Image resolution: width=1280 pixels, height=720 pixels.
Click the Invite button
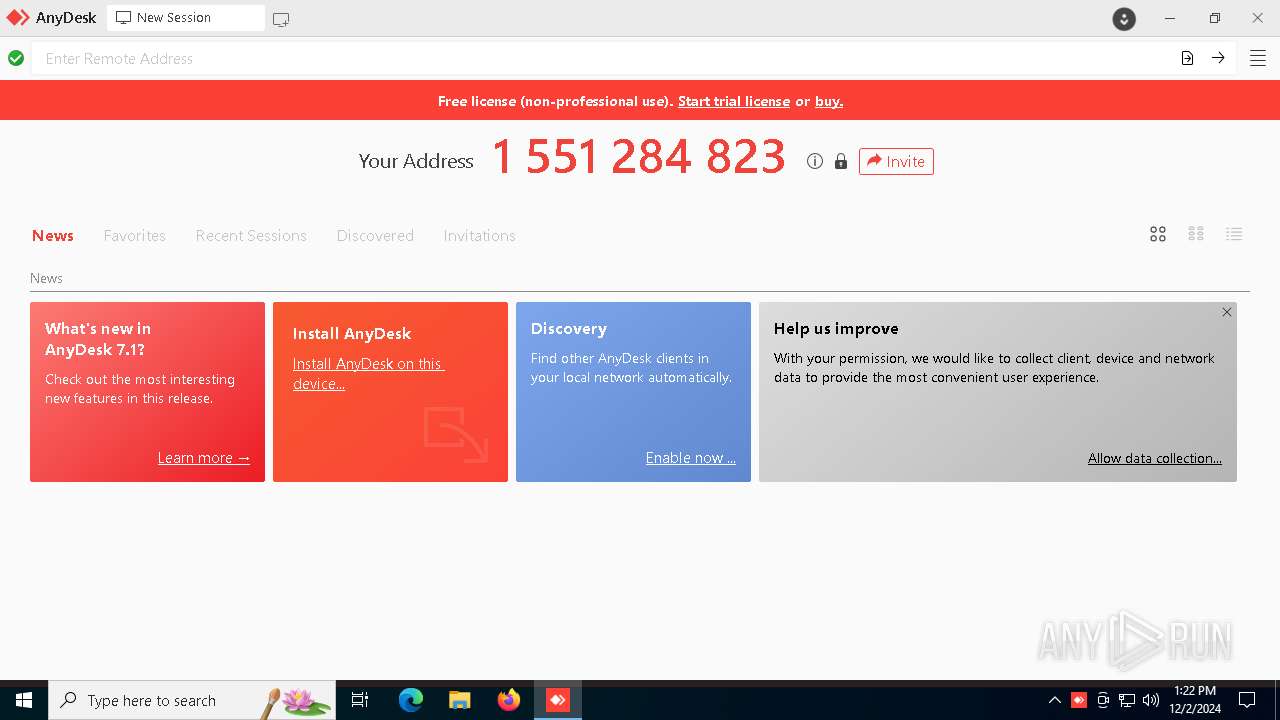pyautogui.click(x=896, y=161)
